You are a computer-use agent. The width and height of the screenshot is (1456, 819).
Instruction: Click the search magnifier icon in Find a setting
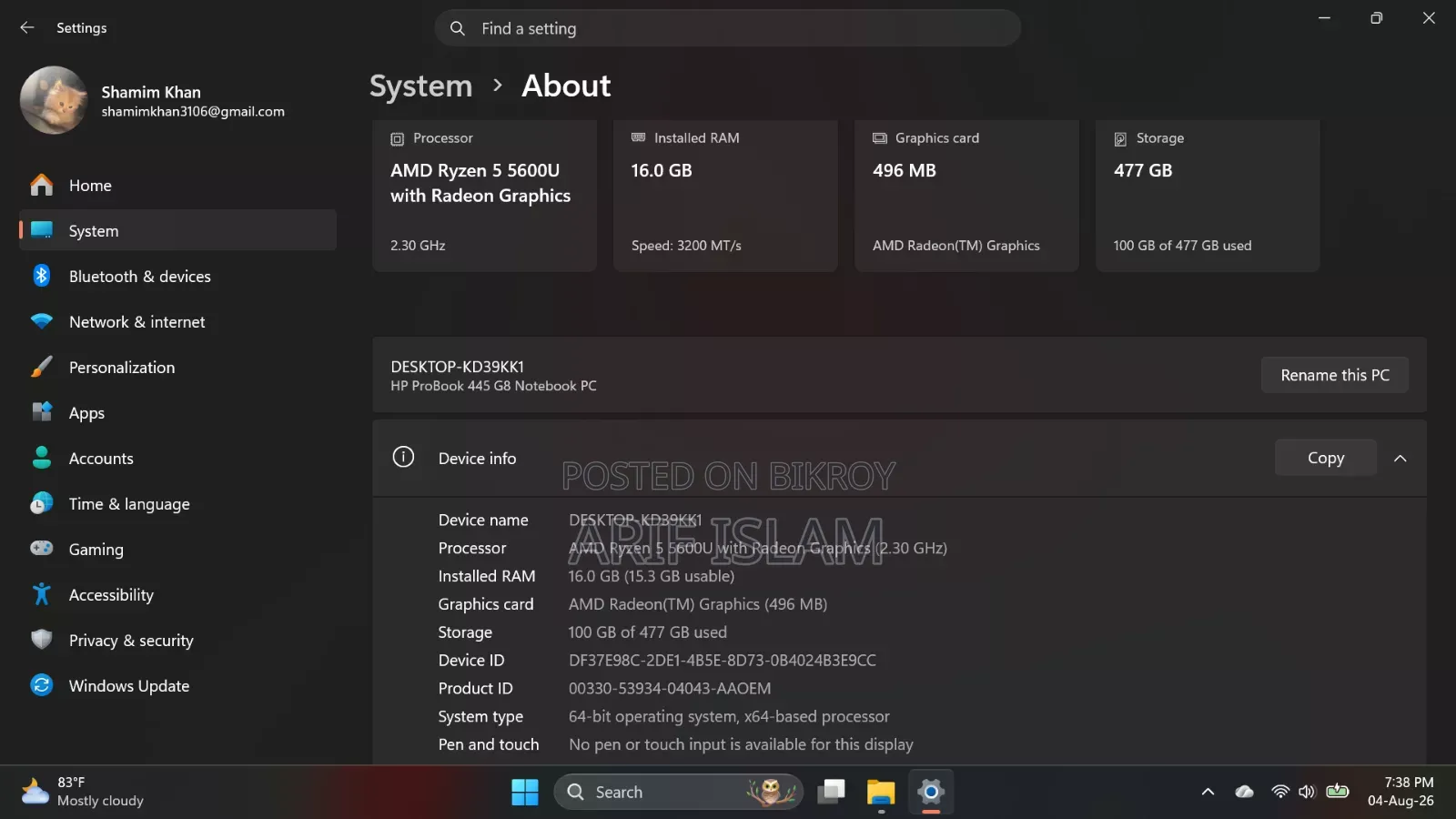(458, 28)
